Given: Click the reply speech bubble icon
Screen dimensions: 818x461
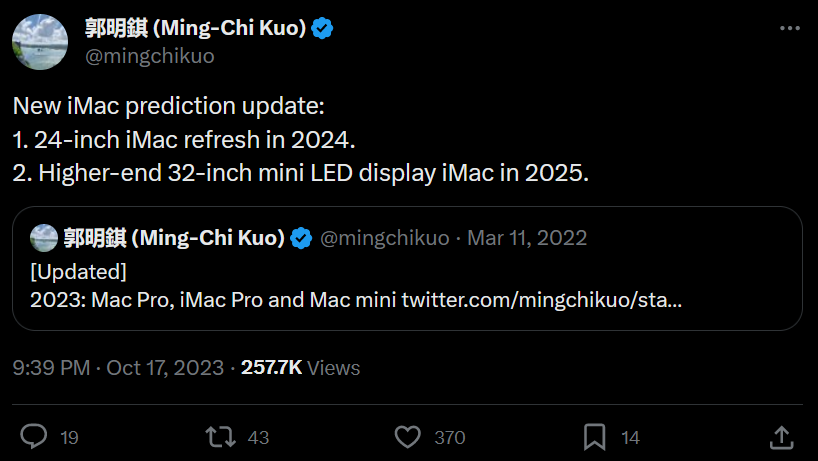Looking at the screenshot, I should [35, 436].
